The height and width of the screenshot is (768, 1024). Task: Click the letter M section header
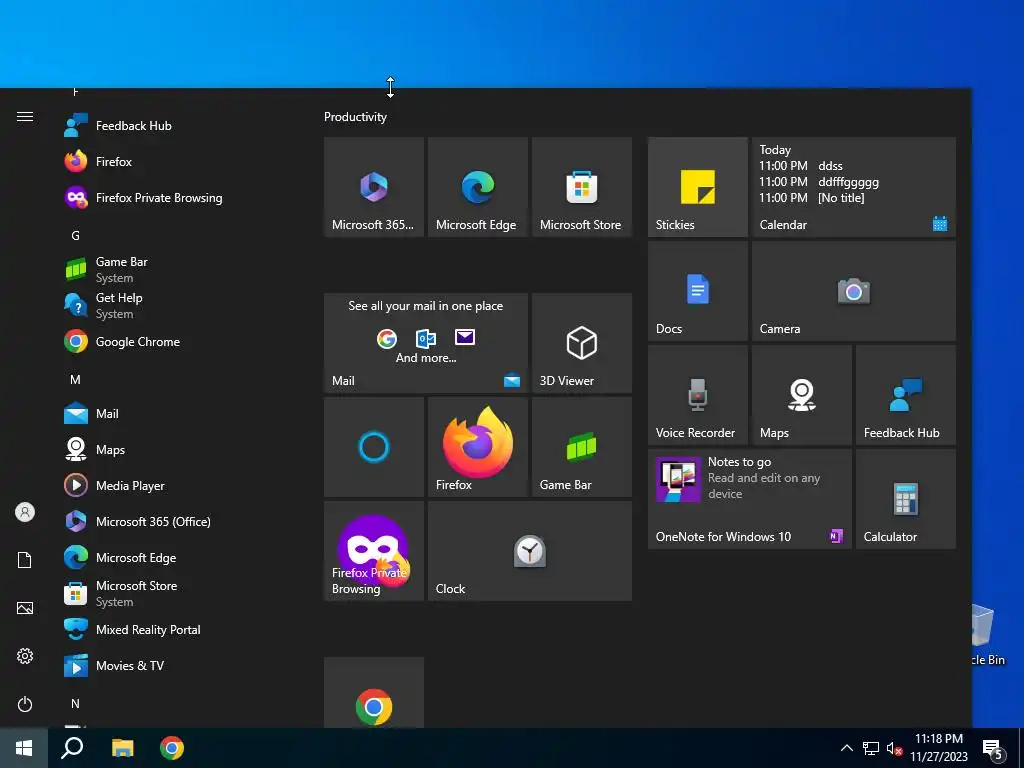pos(75,379)
